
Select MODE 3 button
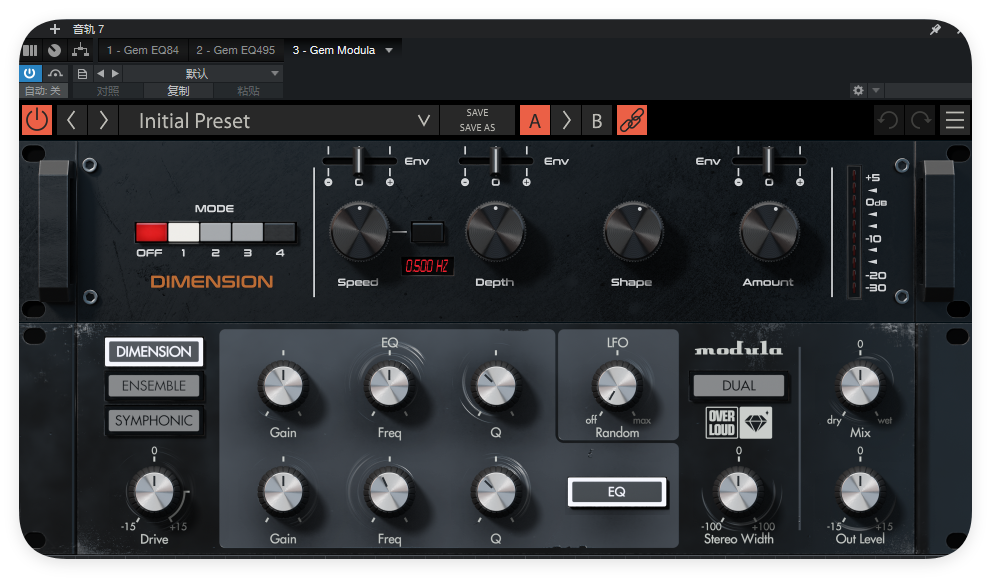247,232
